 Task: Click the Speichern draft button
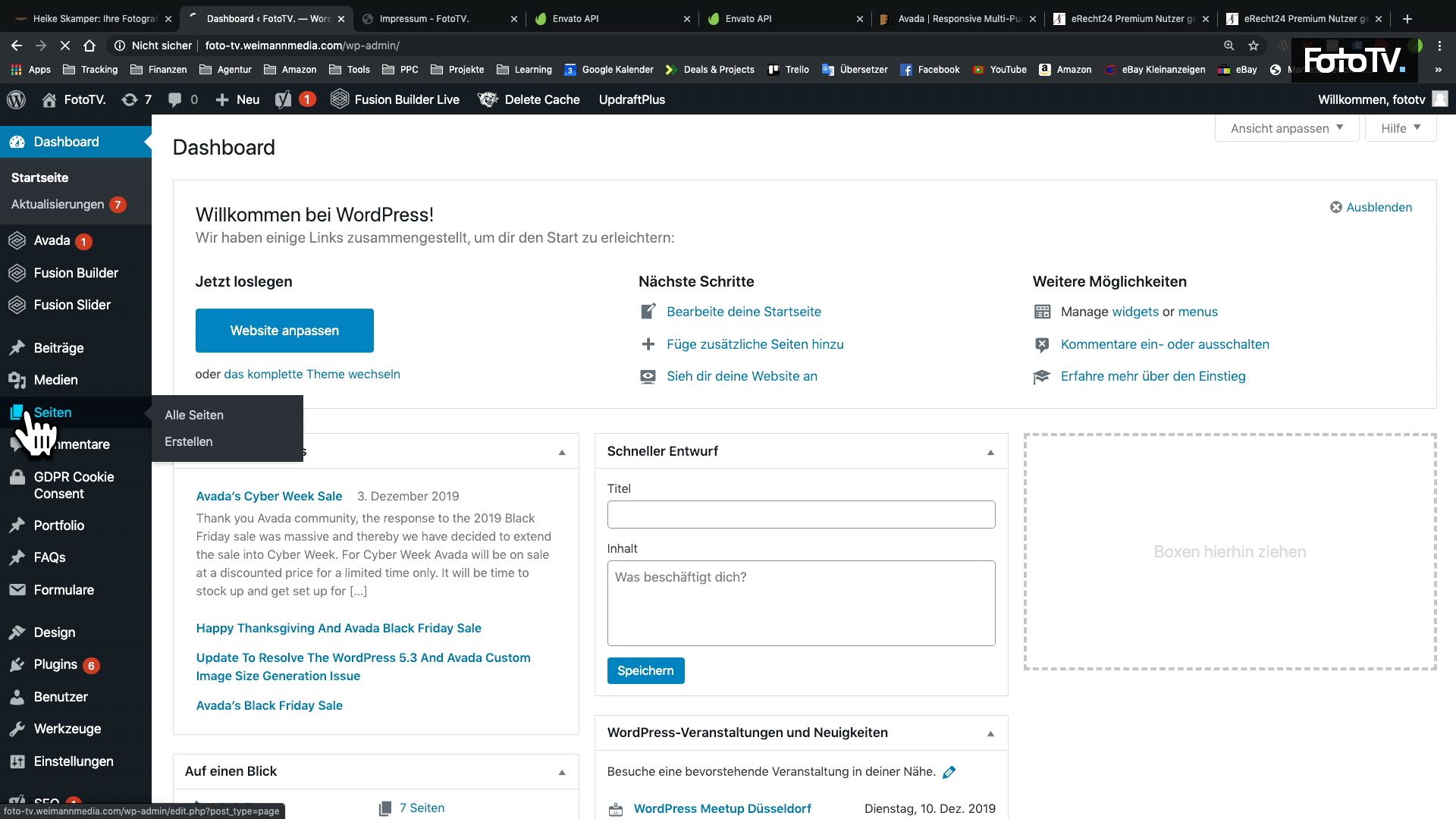[645, 670]
